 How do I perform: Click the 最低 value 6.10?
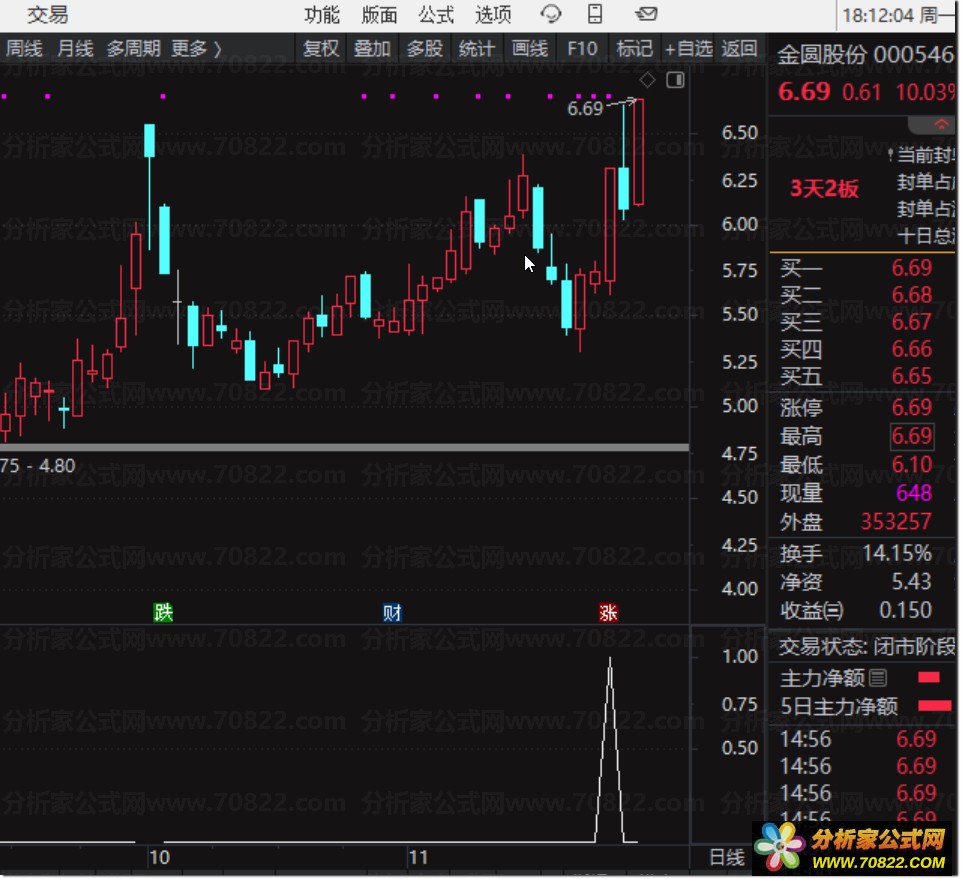(x=911, y=464)
